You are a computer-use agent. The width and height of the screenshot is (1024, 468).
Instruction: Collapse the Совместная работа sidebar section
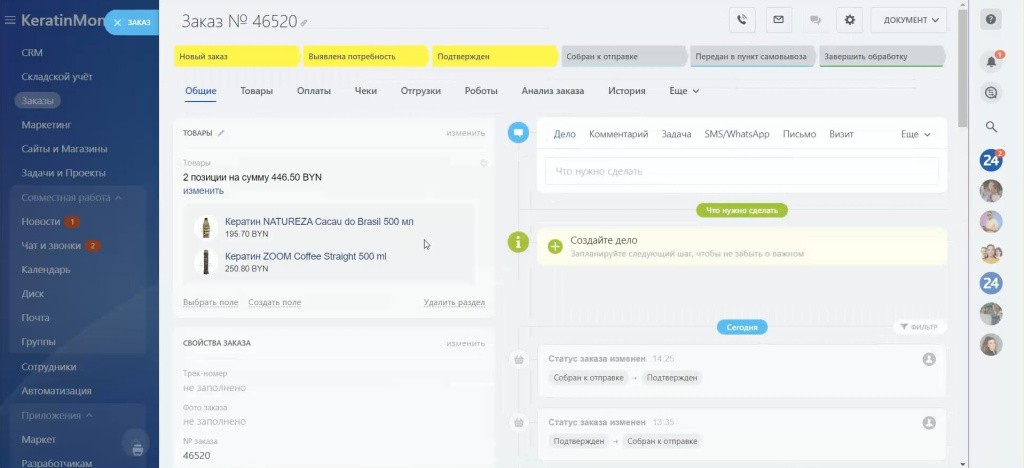[118, 198]
